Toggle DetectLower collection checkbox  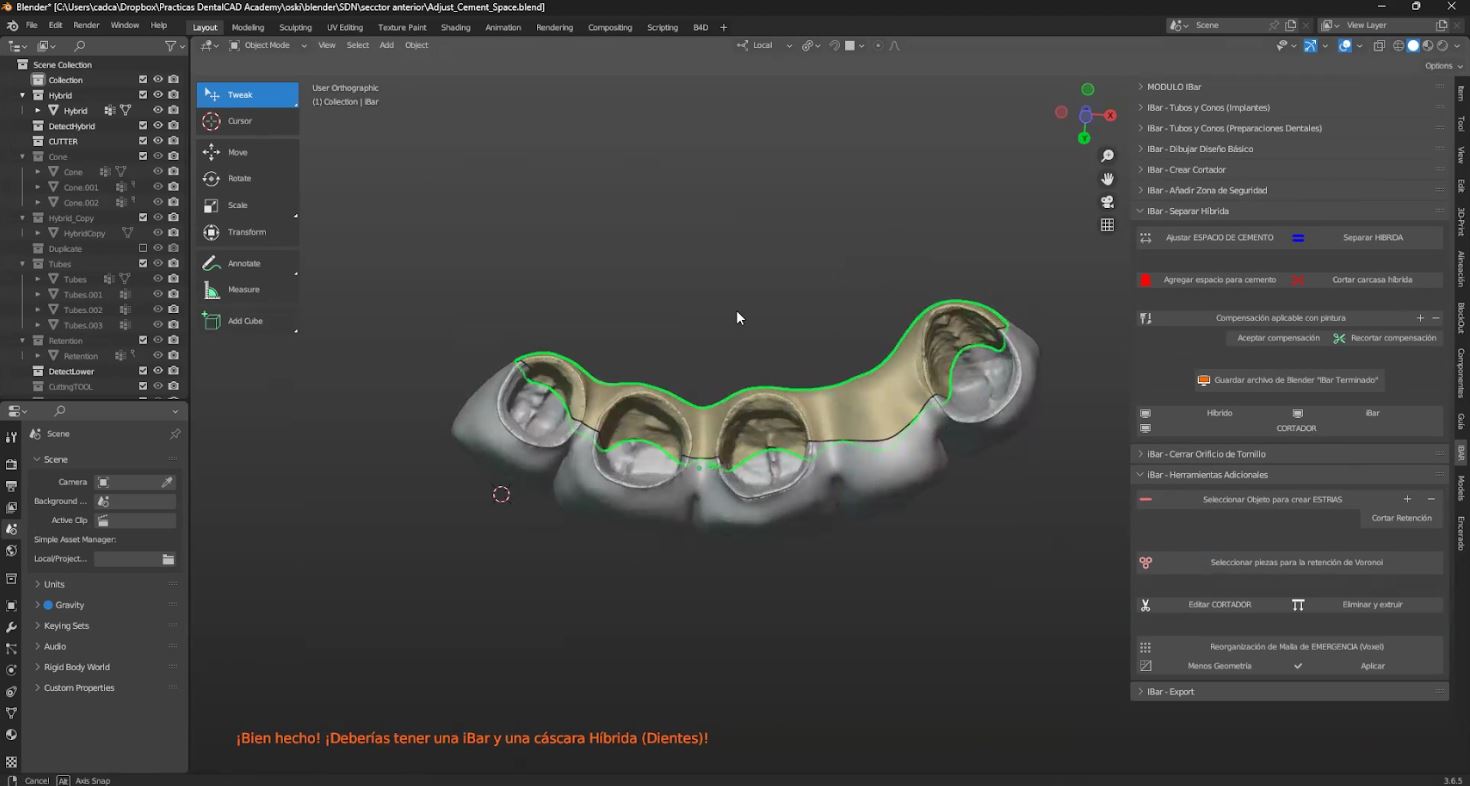(143, 371)
